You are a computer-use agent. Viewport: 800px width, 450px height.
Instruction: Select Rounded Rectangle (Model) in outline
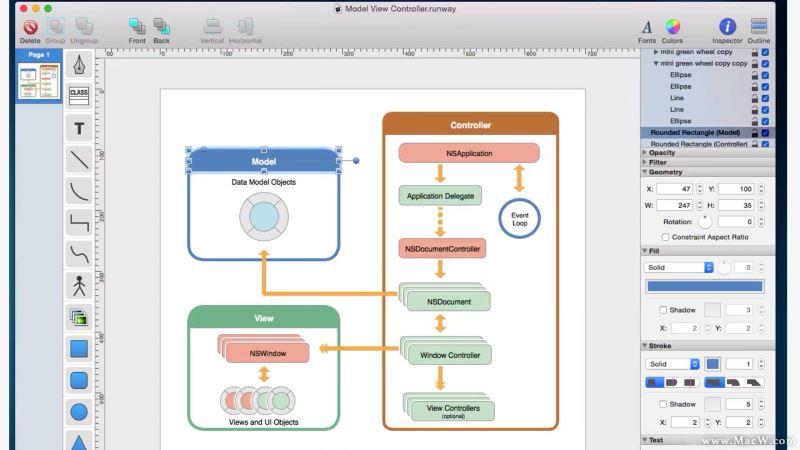[695, 133]
